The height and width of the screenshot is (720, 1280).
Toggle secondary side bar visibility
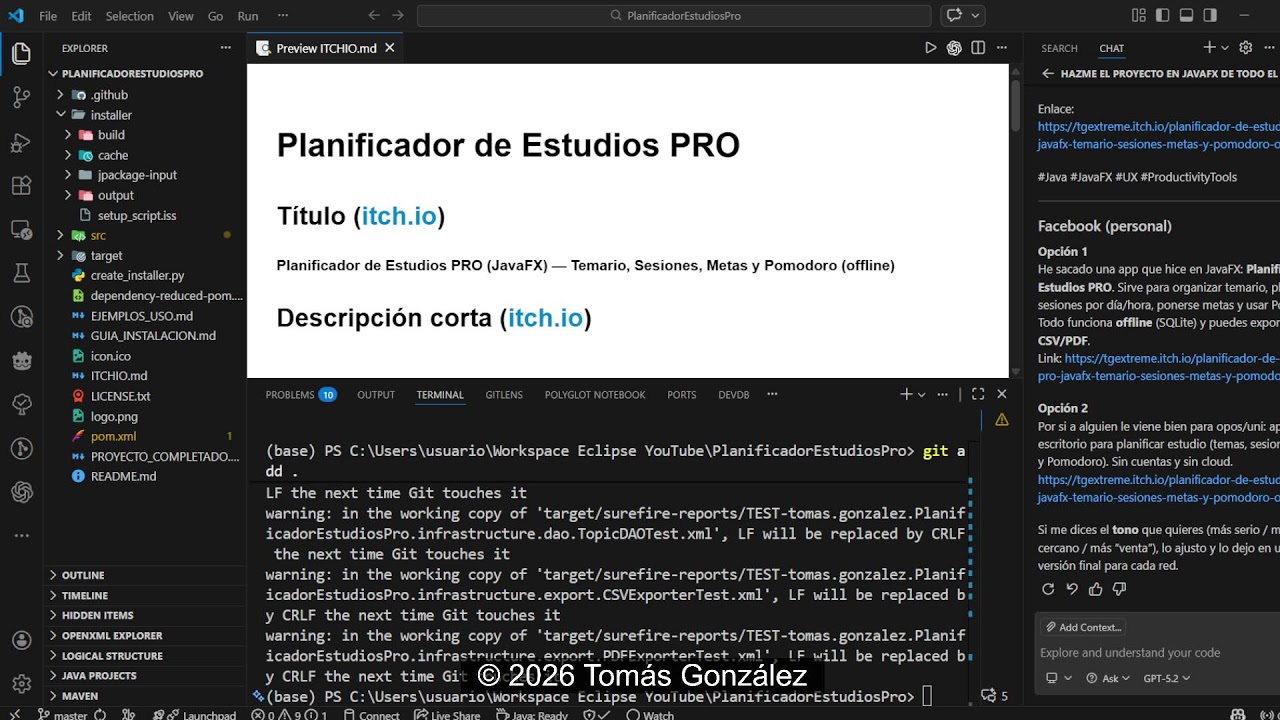1210,16
